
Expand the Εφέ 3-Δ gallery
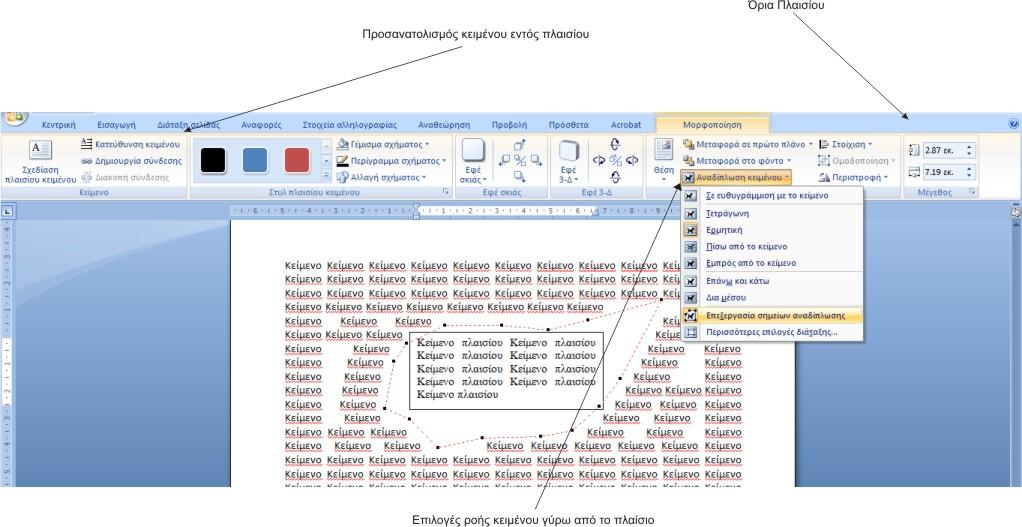coord(568,161)
